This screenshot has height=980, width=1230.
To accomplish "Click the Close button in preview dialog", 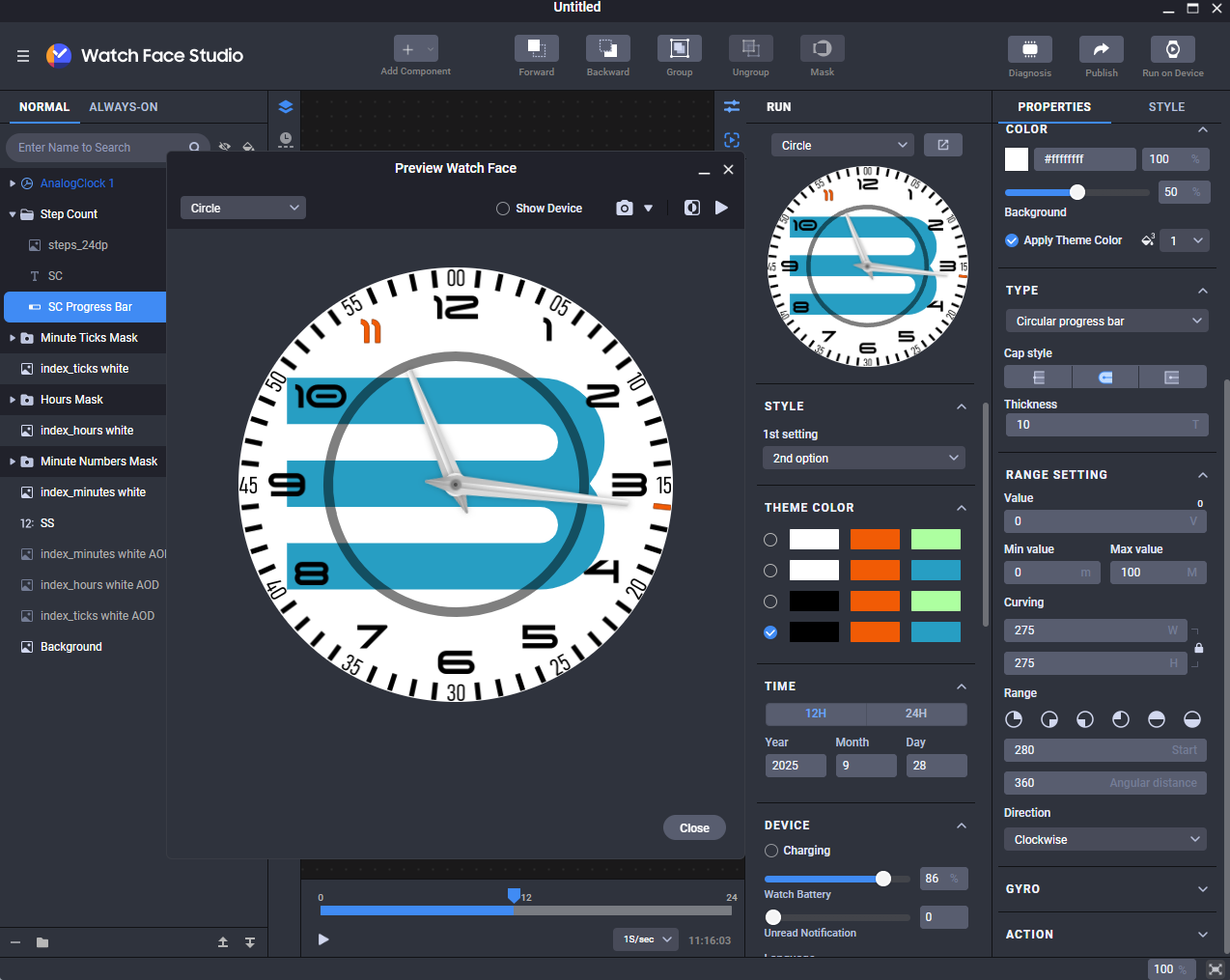I will pos(694,828).
